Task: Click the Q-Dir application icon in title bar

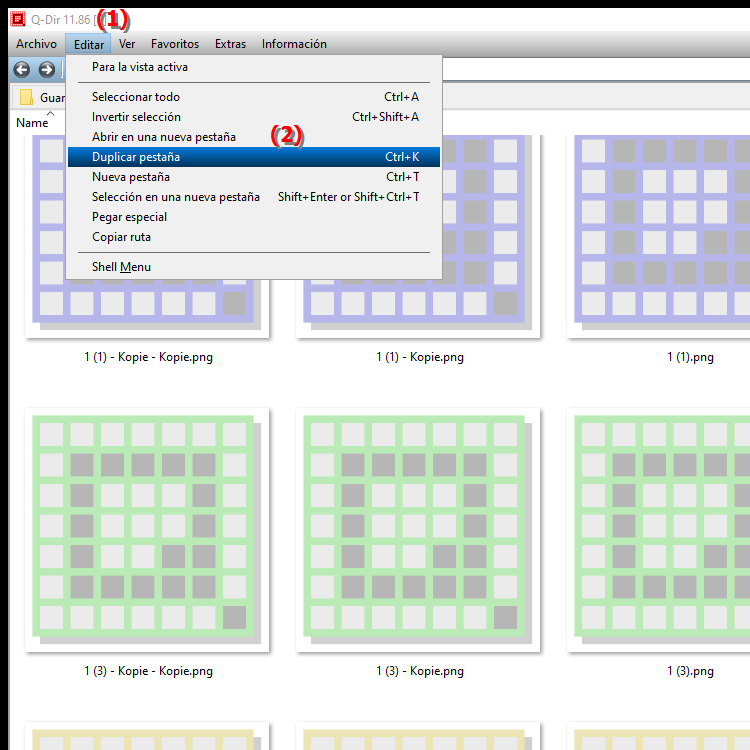Action: [18, 19]
